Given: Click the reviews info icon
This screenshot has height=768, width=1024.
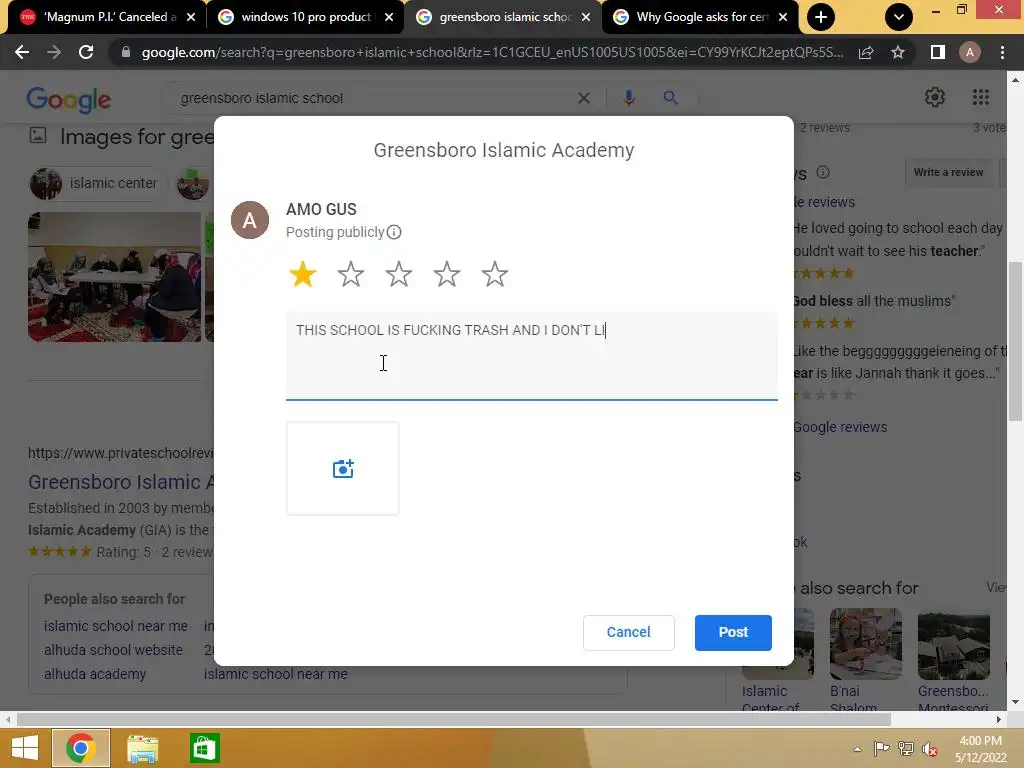Looking at the screenshot, I should (823, 172).
